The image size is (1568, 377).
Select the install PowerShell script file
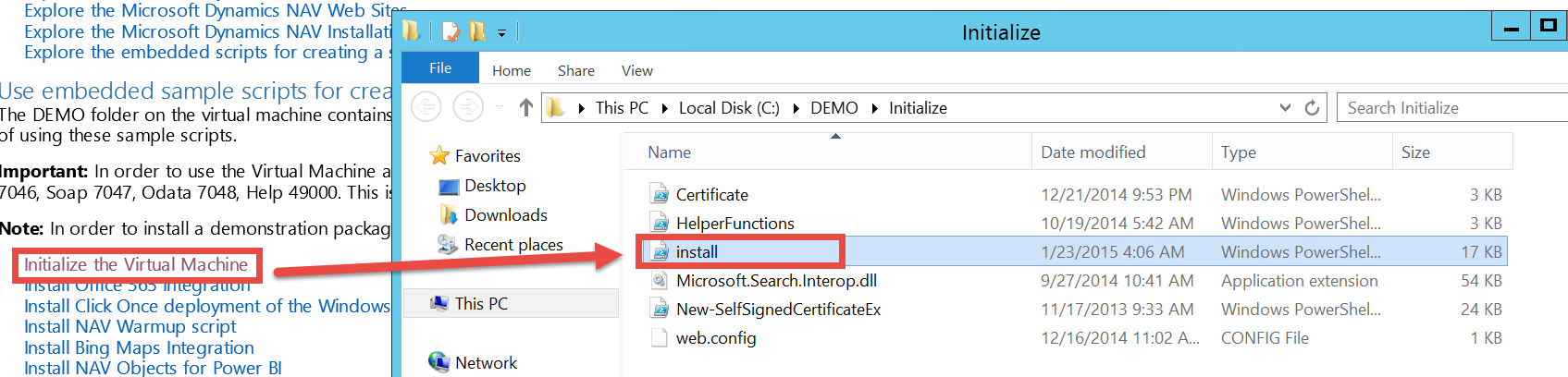pyautogui.click(x=697, y=252)
